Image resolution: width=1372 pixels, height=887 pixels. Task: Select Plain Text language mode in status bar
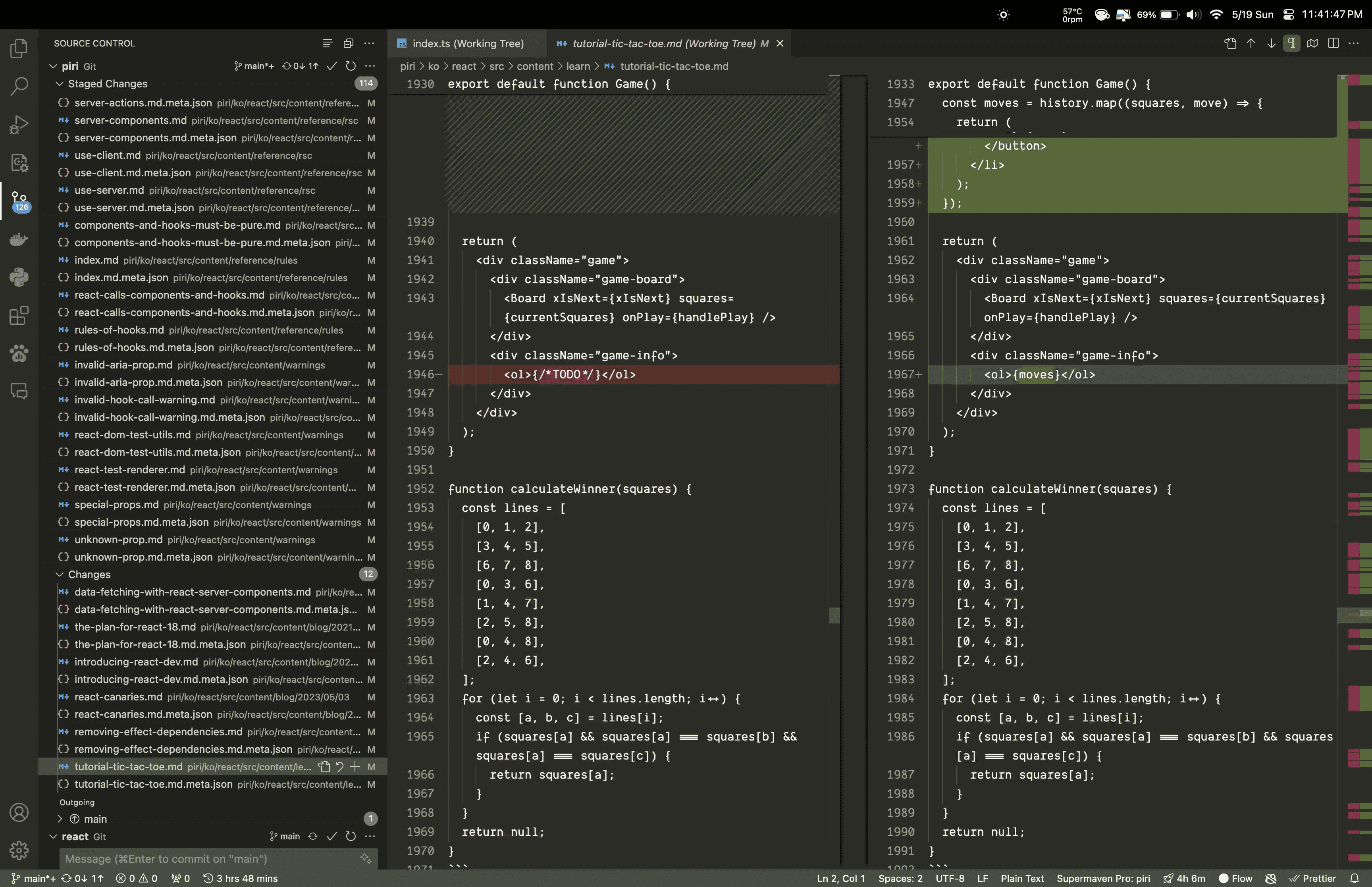(1021, 878)
